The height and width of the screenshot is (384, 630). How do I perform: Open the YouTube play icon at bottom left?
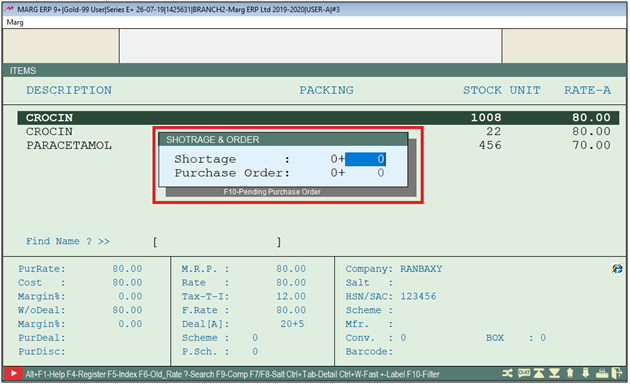point(13,374)
